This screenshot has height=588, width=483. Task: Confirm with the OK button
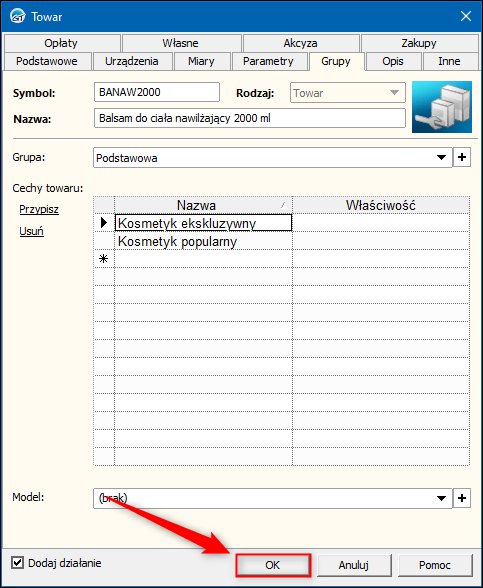click(x=273, y=565)
